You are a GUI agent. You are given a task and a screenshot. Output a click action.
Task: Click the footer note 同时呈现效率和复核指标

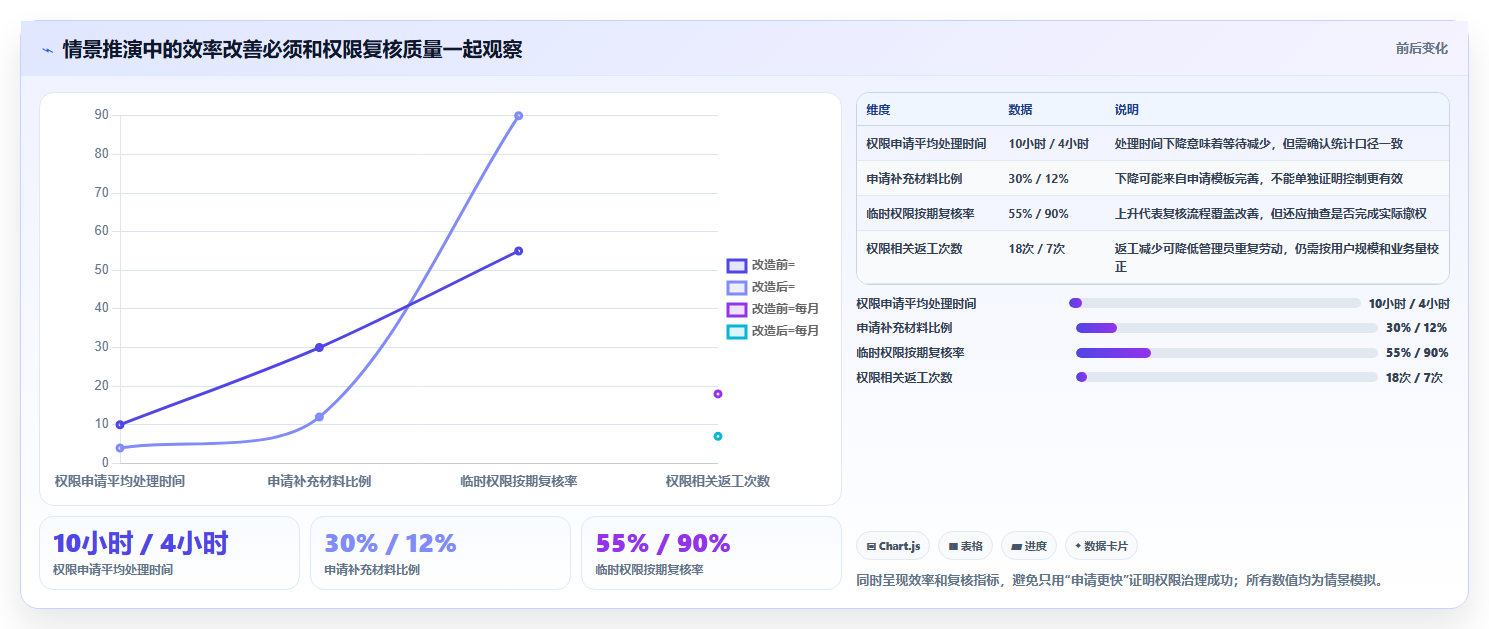pos(1120,580)
